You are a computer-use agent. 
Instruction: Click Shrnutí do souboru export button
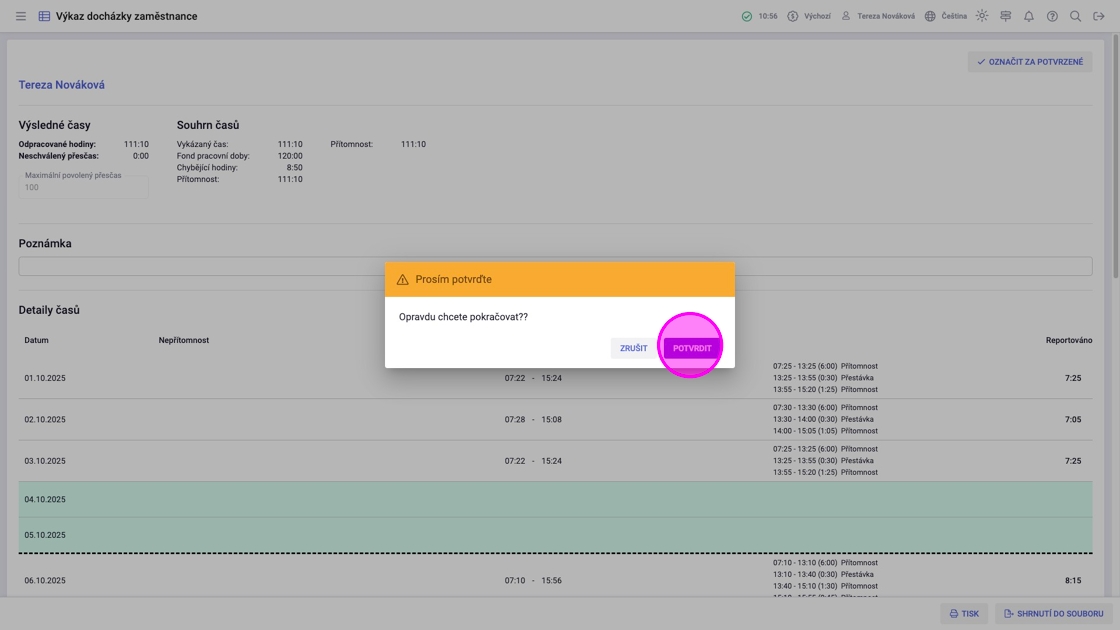point(1054,614)
